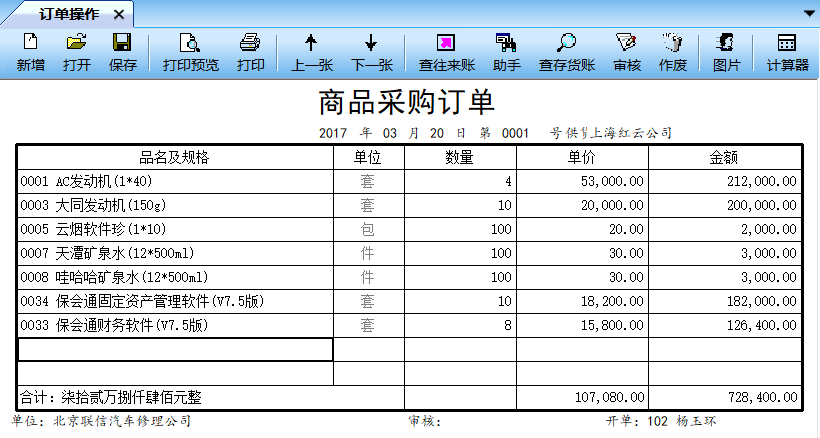
Task: Click the 单位 column header
Action: [369, 157]
